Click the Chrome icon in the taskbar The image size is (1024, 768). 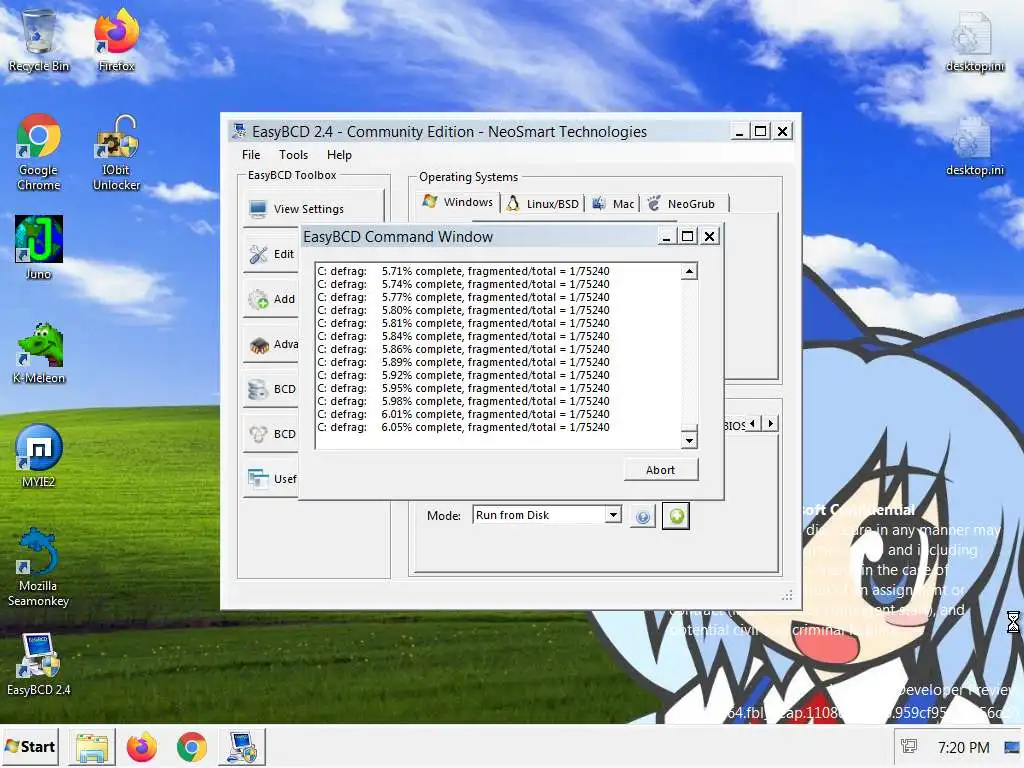pos(191,747)
